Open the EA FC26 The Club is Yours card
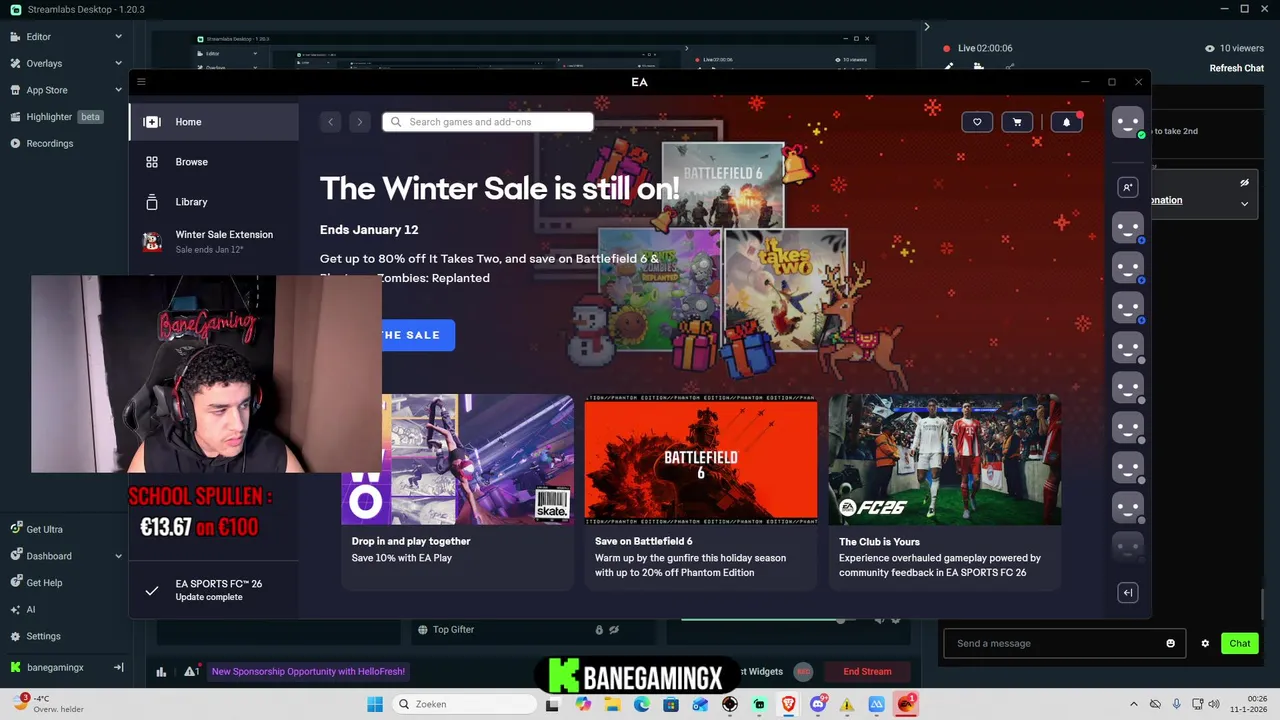The image size is (1280, 720). (944, 490)
